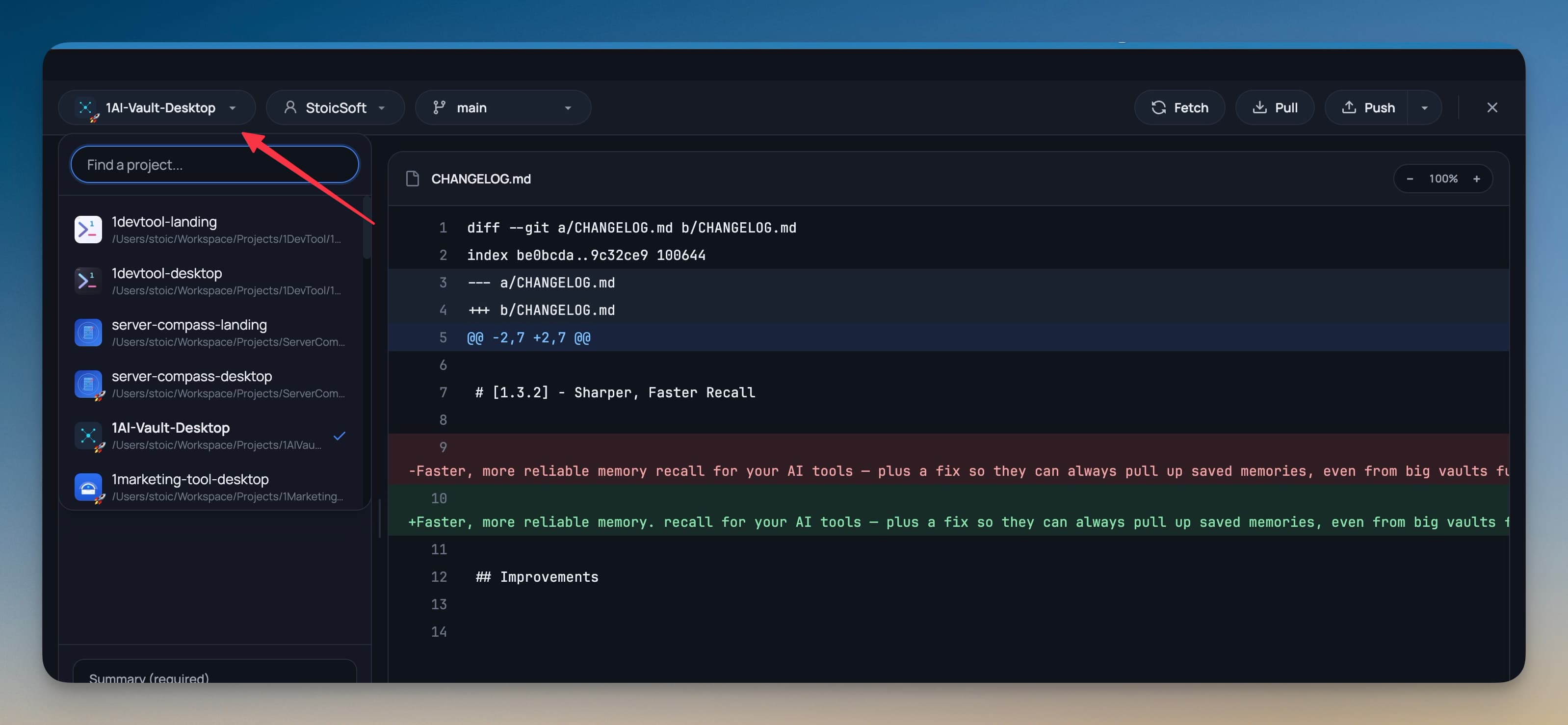The height and width of the screenshot is (725, 1568).
Task: Click the 1devtool-desktop dark terminal icon
Action: coord(88,281)
